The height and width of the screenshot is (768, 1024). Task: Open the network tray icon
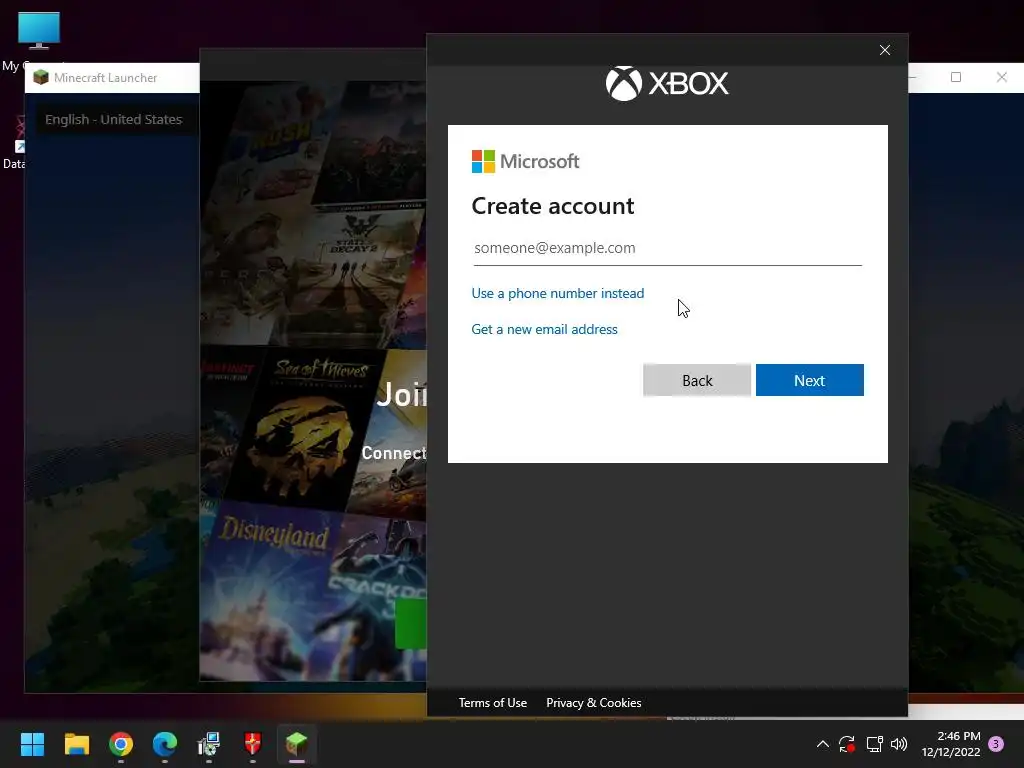click(x=874, y=744)
